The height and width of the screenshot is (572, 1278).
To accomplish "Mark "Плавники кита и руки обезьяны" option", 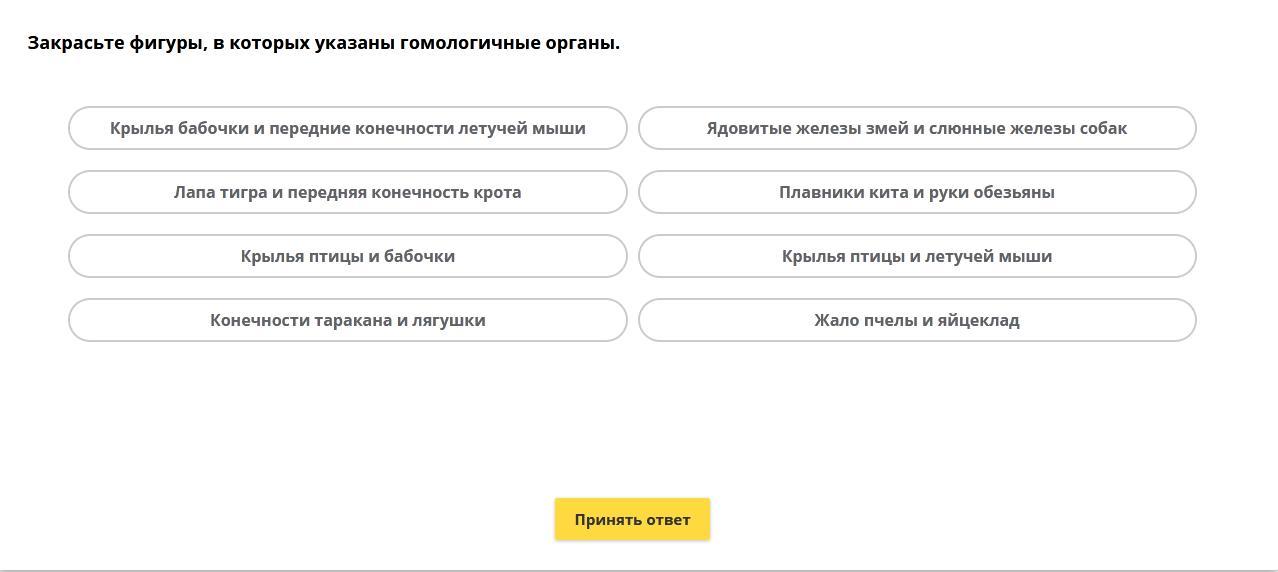I will click(x=916, y=192).
